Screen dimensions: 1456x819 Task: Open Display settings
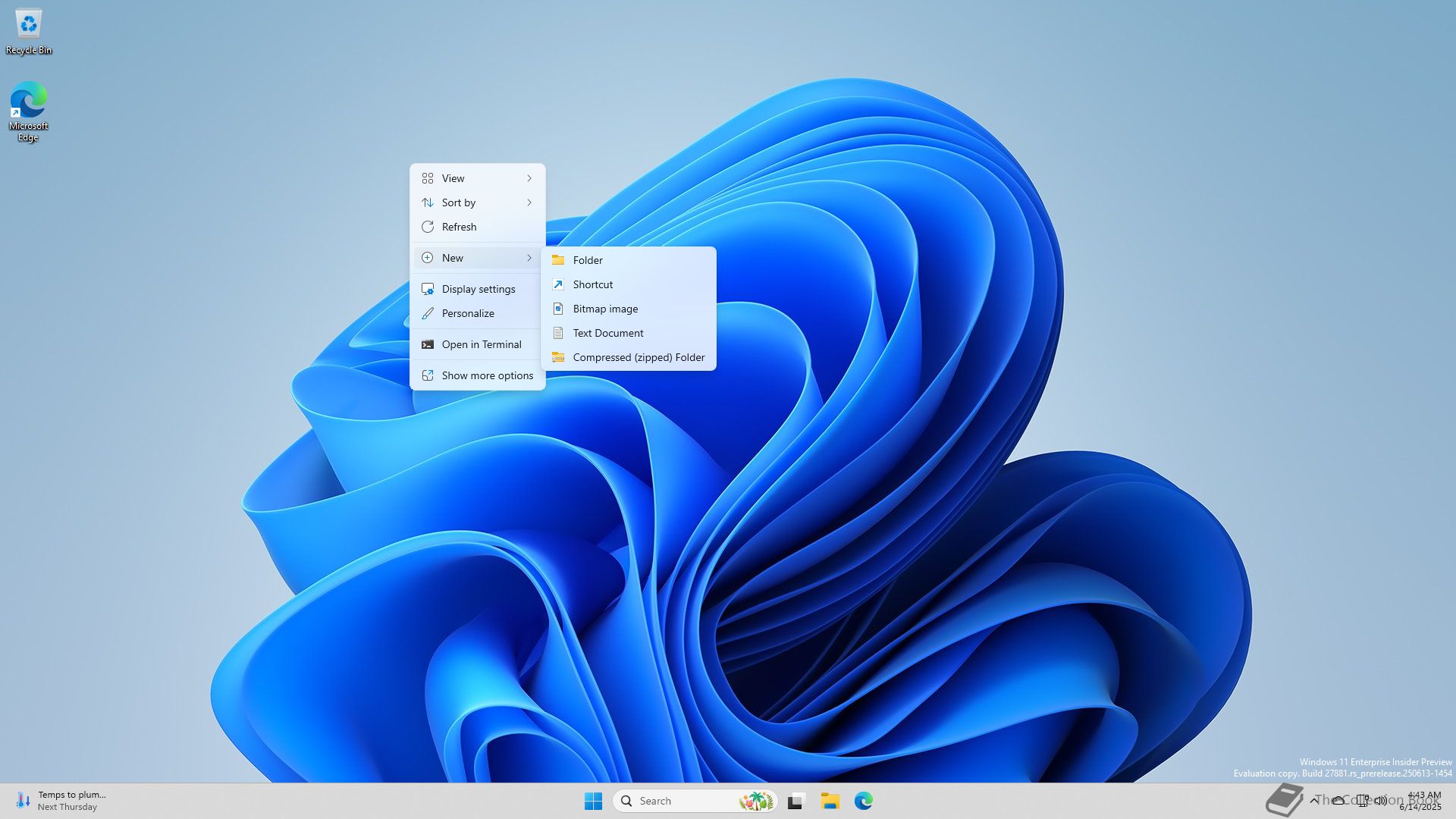(477, 289)
